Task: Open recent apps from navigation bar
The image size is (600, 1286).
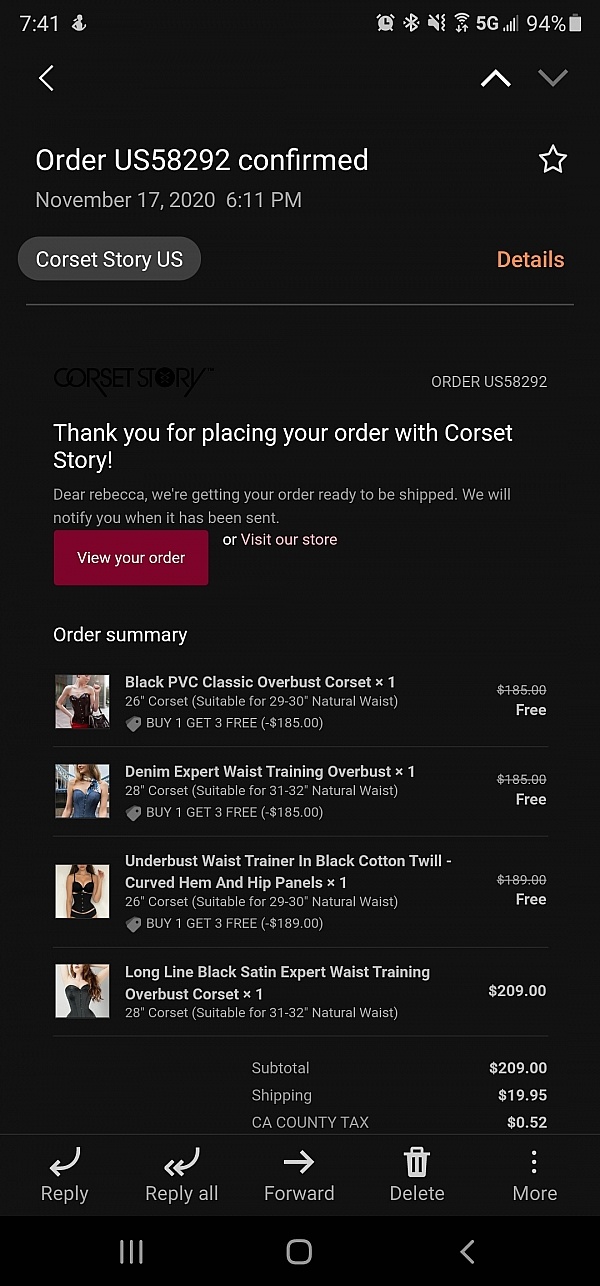Action: [x=131, y=1251]
